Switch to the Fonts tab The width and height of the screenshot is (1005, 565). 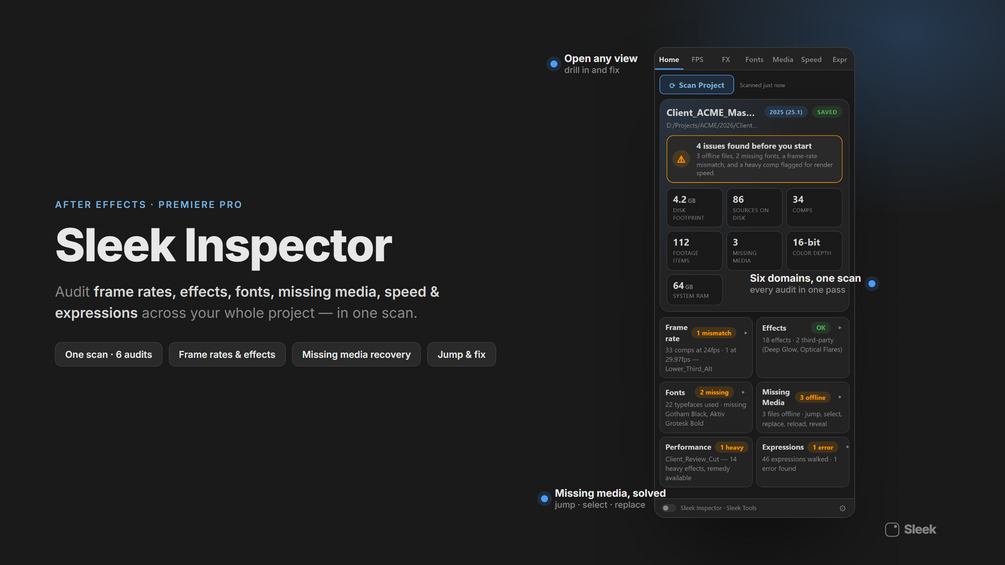point(754,60)
